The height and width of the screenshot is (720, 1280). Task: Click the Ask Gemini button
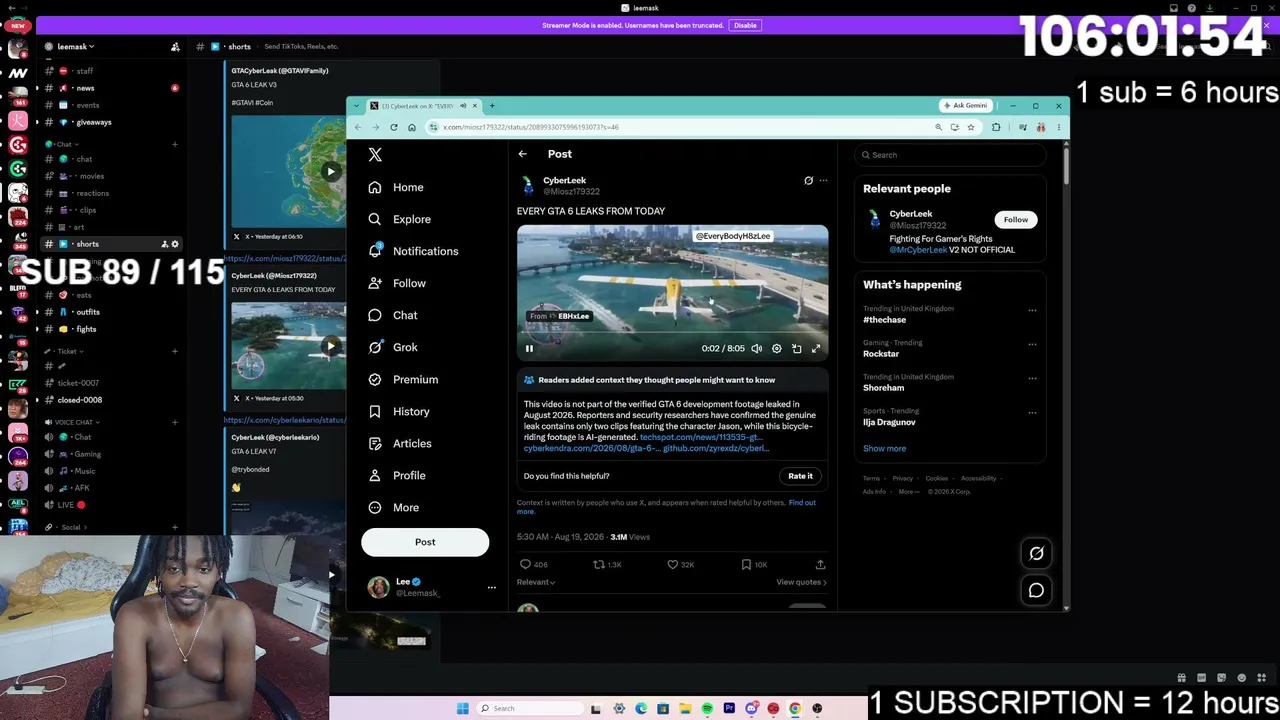(965, 106)
